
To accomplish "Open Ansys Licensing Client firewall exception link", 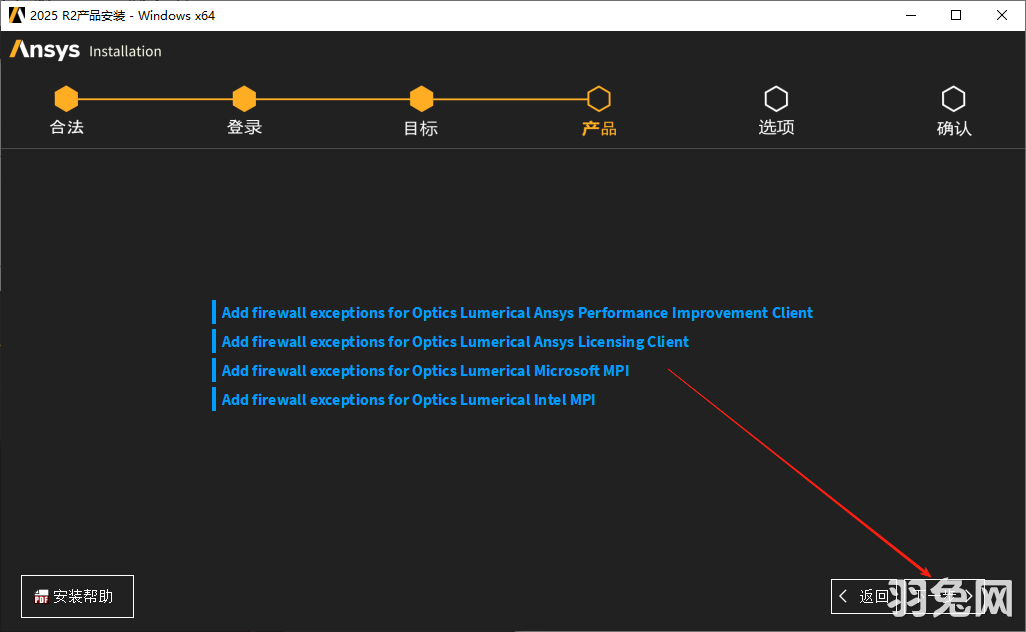I will click(x=455, y=342).
